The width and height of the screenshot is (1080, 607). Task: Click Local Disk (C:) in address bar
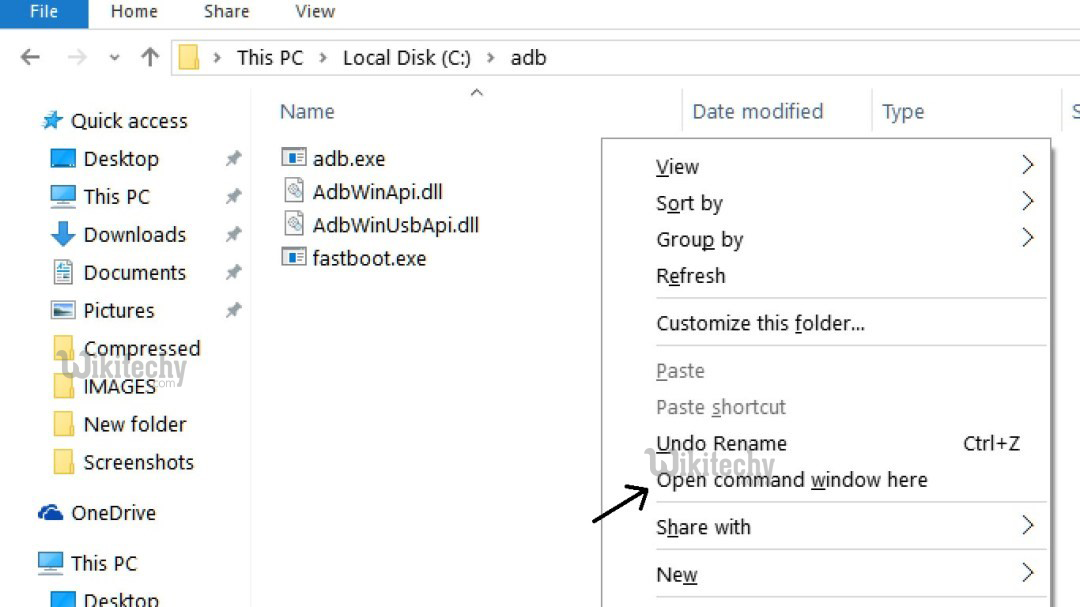406,57
